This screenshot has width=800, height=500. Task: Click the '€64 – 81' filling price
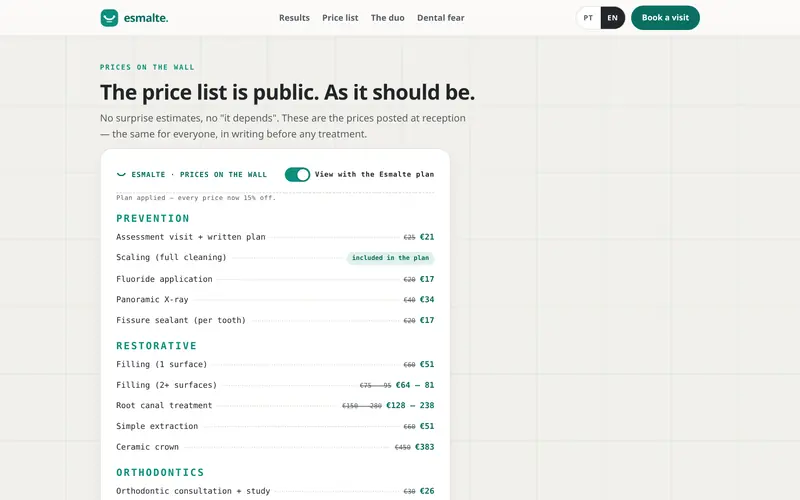(x=415, y=385)
